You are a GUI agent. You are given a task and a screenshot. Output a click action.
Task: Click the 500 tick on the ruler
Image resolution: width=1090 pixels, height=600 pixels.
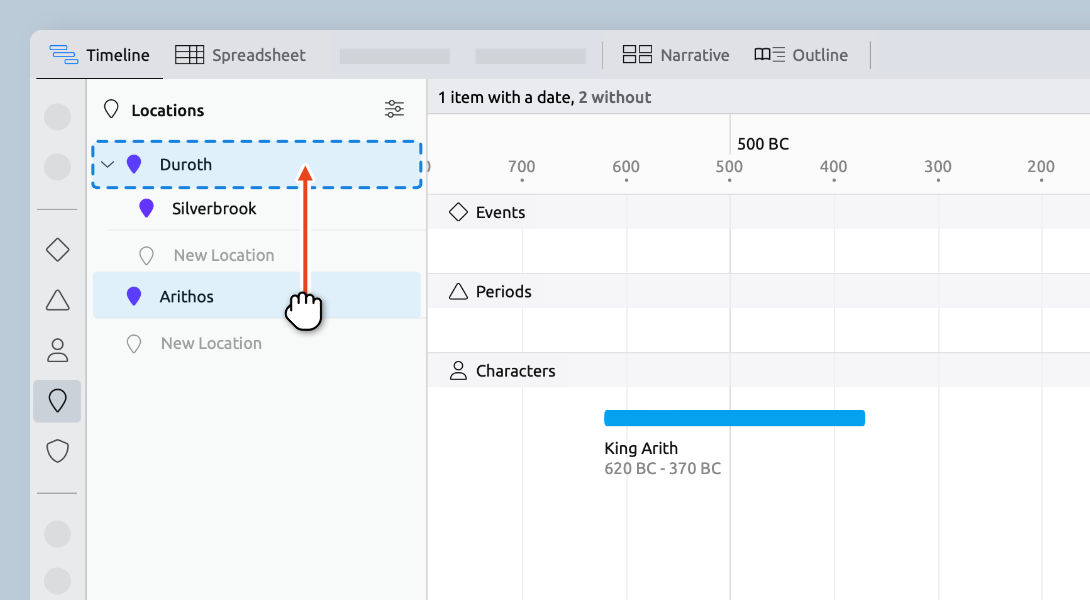click(729, 167)
